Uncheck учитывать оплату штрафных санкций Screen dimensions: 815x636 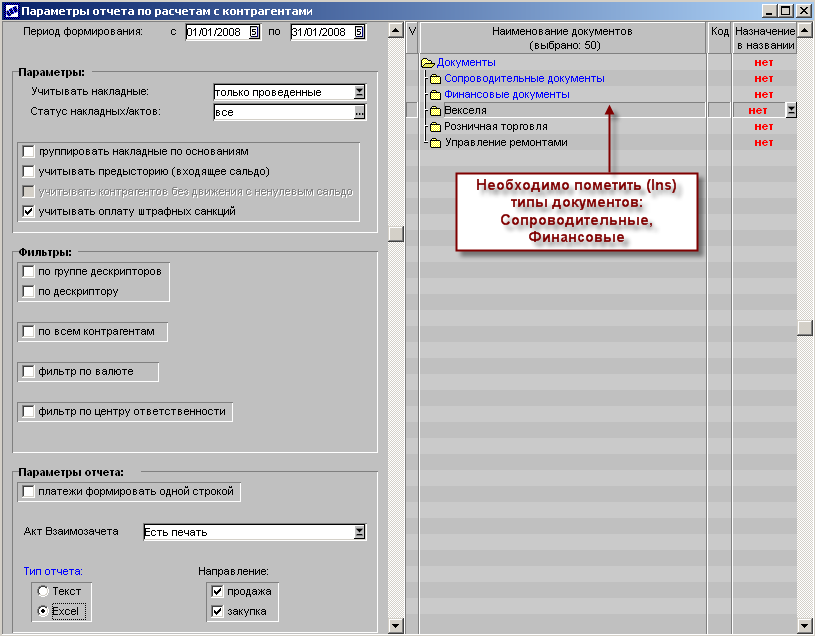pos(29,211)
